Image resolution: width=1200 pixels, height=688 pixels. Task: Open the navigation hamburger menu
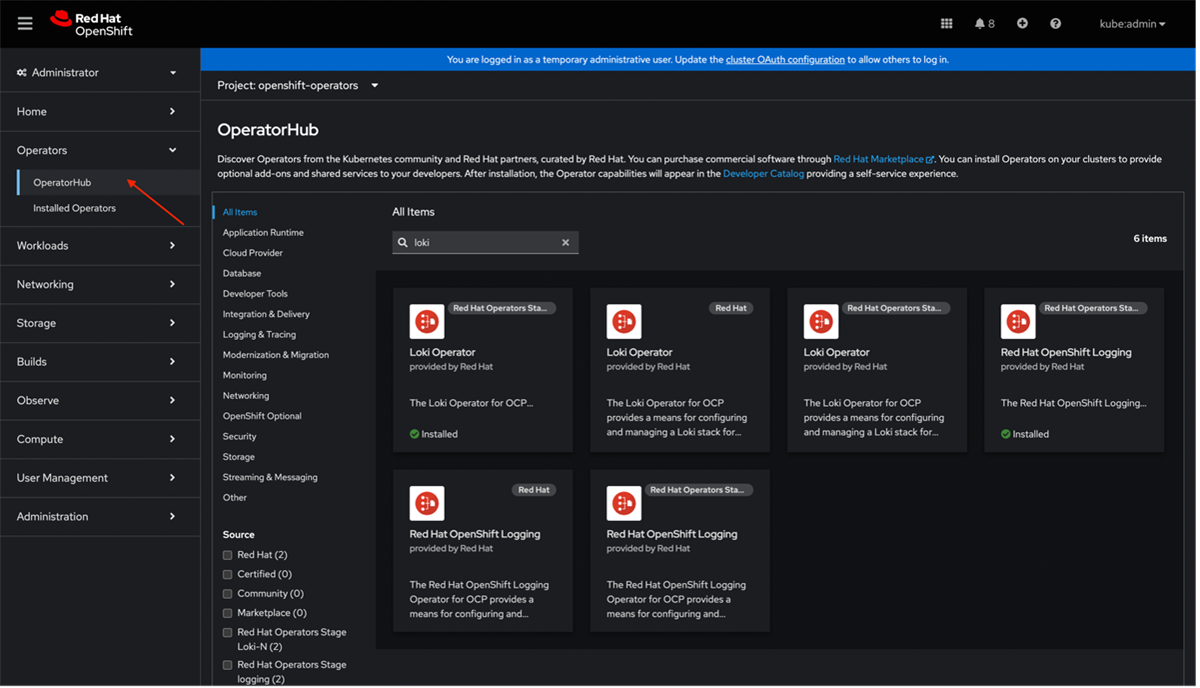click(25, 23)
